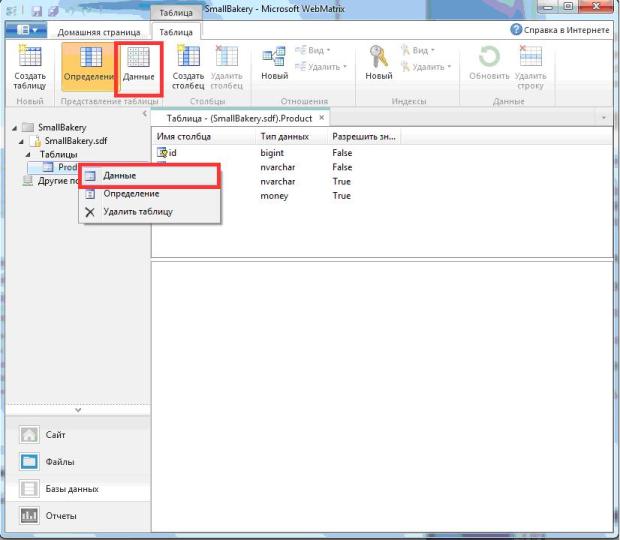The height and width of the screenshot is (540, 620).
Task: Open Справка в Интернете help icon
Action: point(516,30)
